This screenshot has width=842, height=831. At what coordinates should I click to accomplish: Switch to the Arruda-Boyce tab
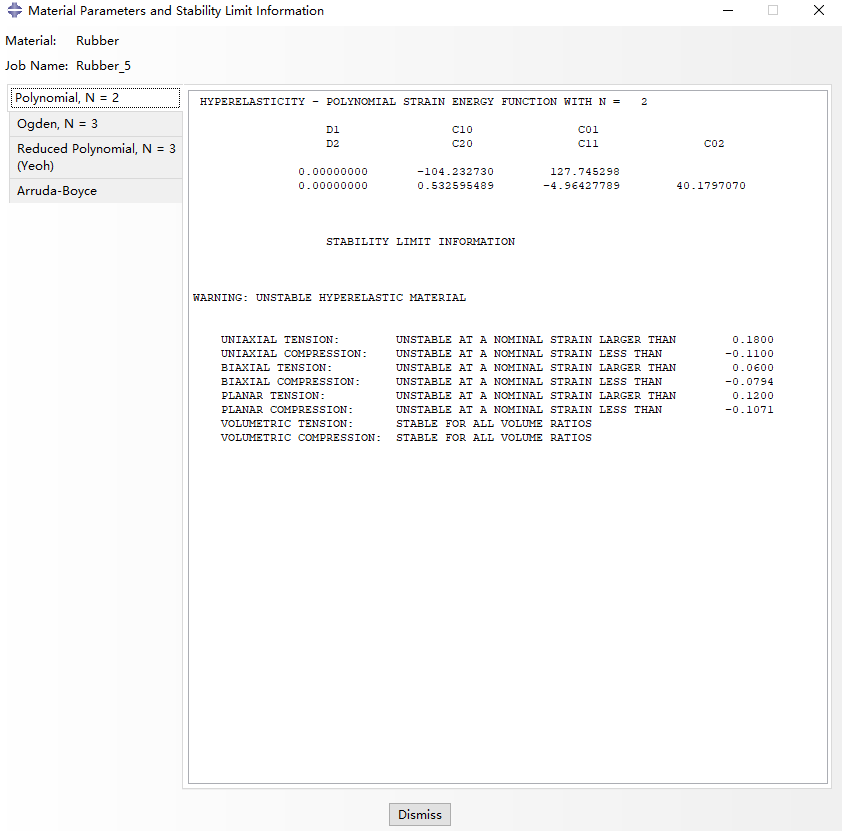point(95,191)
